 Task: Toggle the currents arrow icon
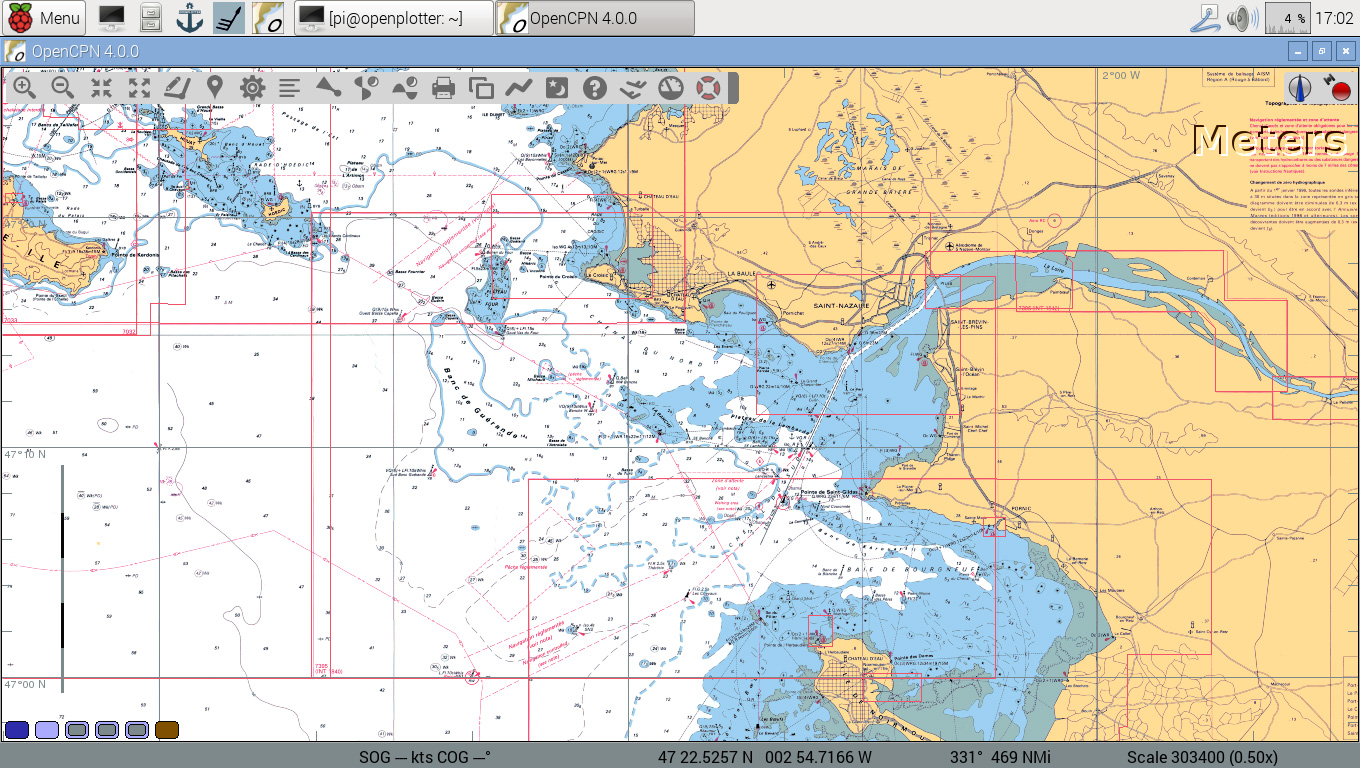(x=366, y=88)
